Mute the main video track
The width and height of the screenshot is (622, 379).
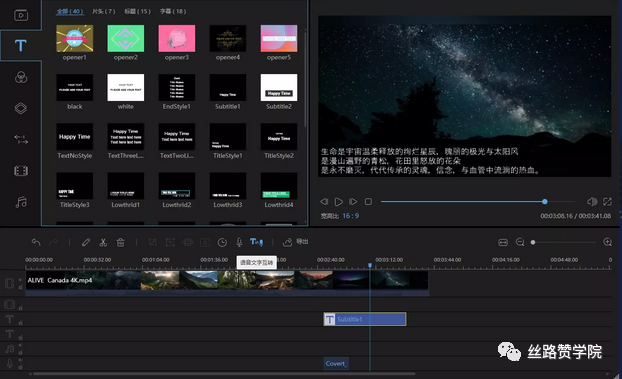tap(20, 280)
